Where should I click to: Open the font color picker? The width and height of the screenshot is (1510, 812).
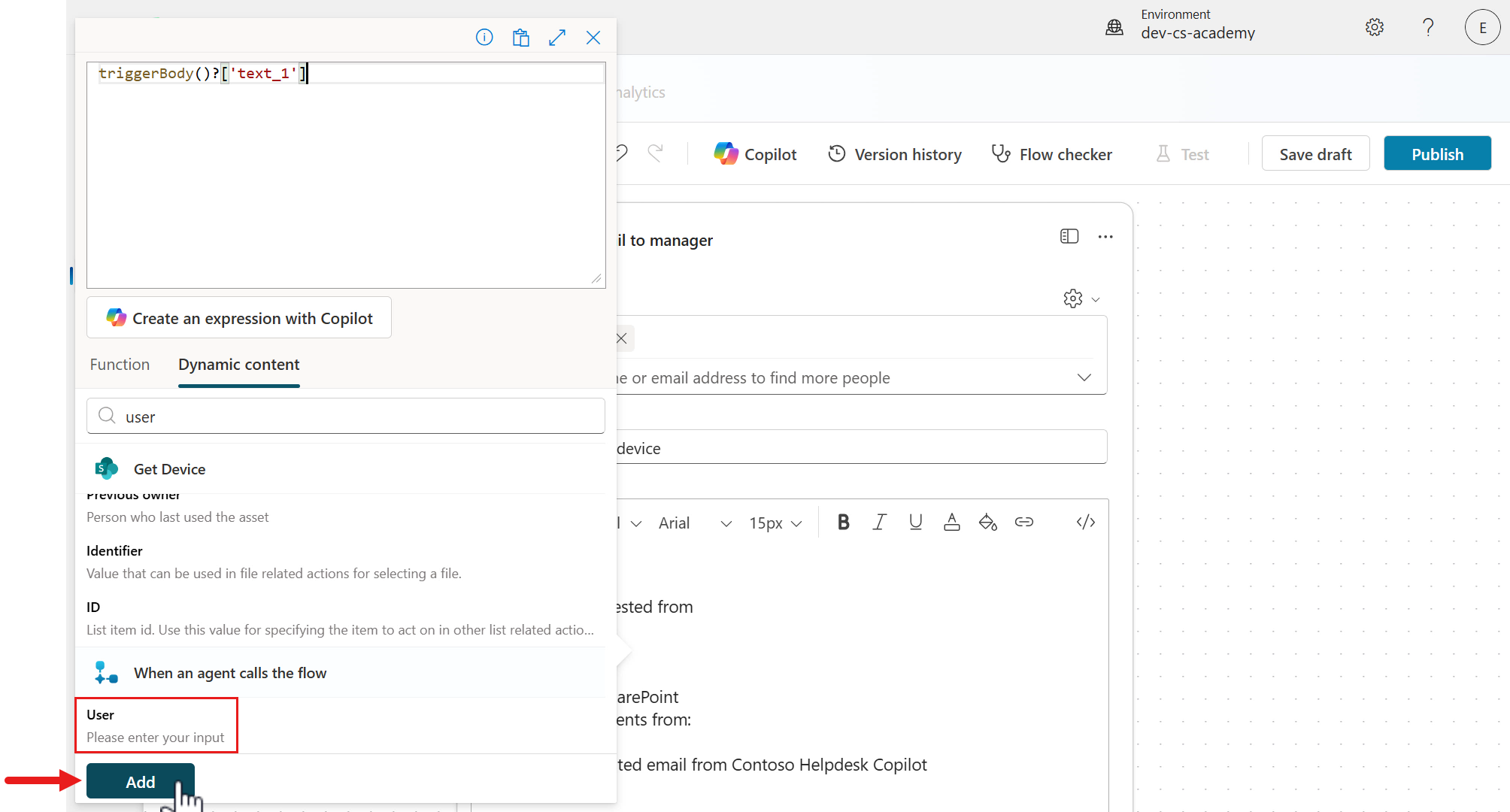(951, 522)
